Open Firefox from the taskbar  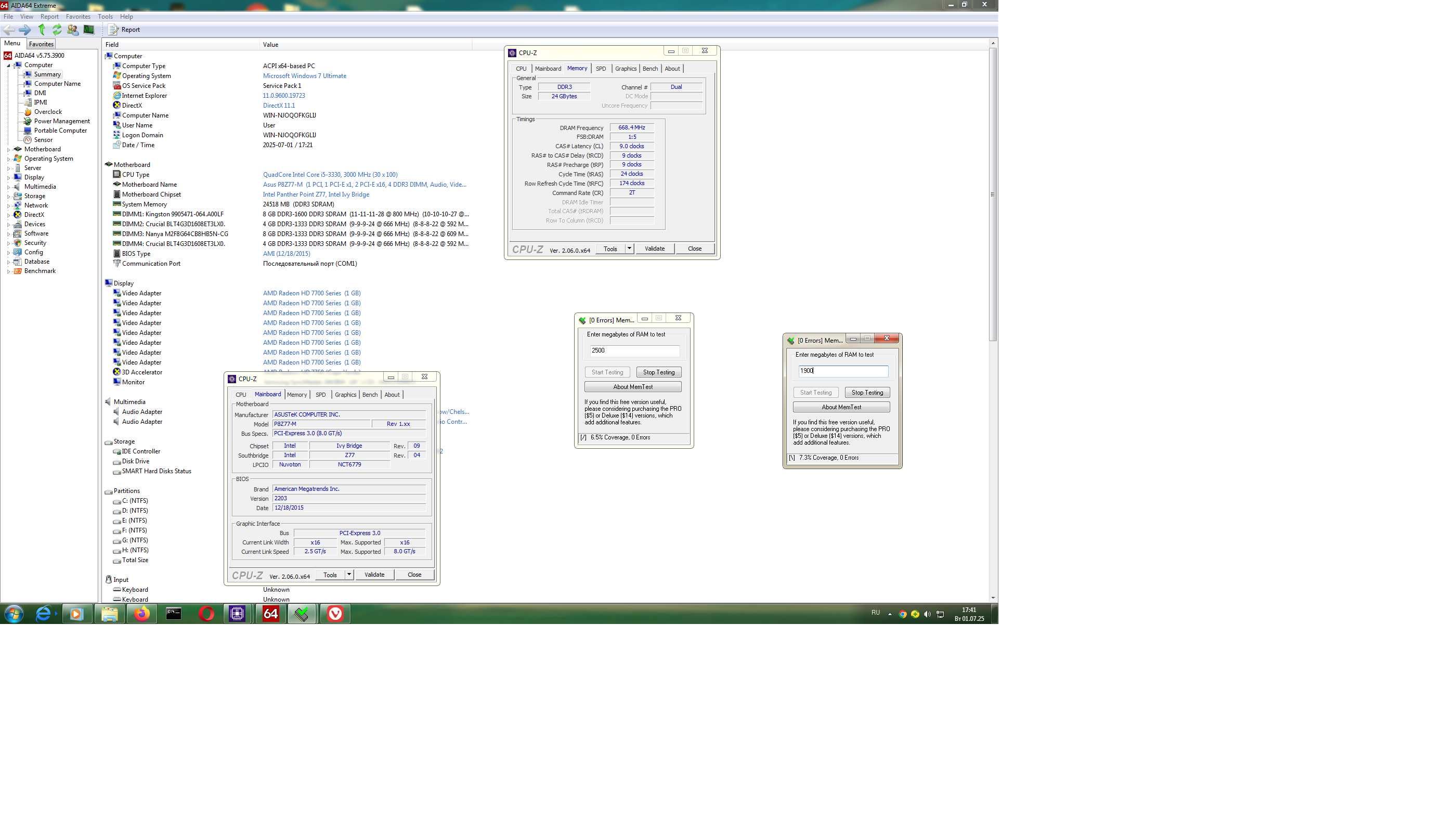141,614
